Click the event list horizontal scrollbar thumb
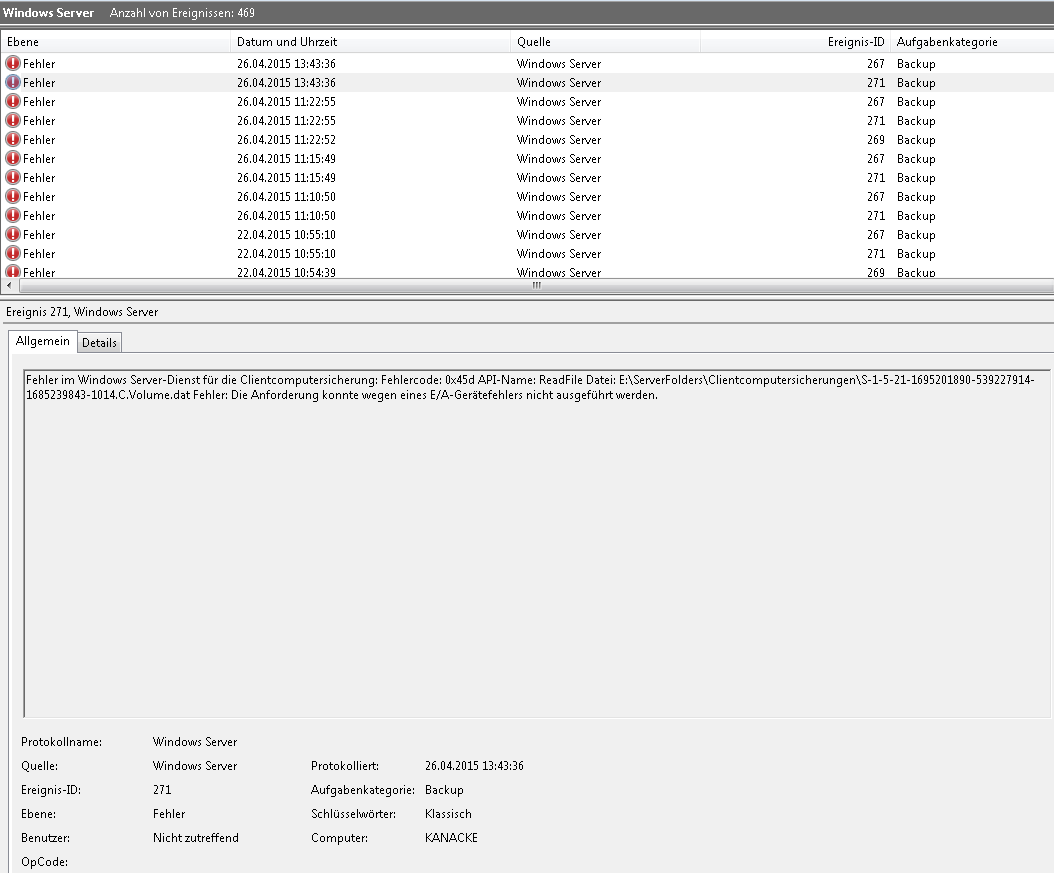This screenshot has height=873, width=1054. (x=536, y=286)
